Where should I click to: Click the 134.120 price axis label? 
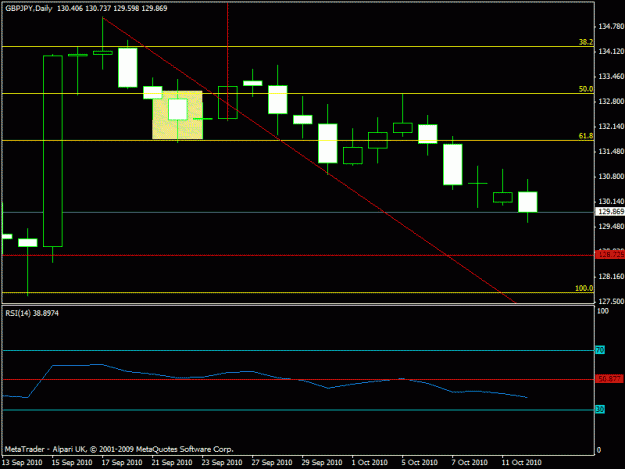[611, 51]
